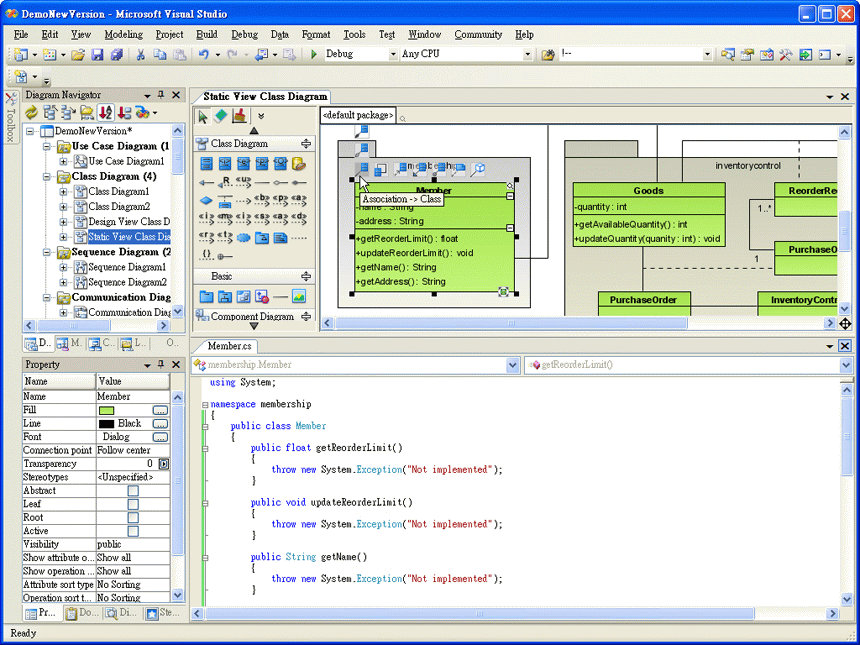Click the green Fill color swatch

pyautogui.click(x=106, y=410)
